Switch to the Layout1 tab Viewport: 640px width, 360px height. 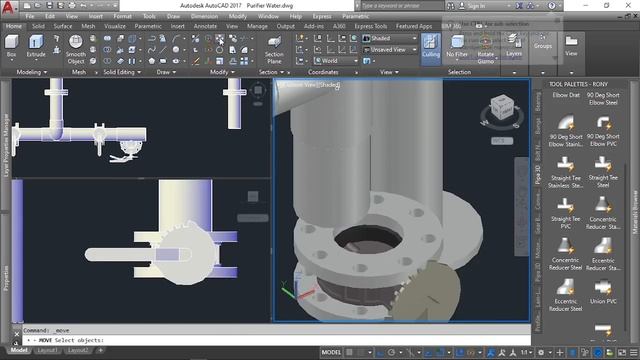[47, 350]
